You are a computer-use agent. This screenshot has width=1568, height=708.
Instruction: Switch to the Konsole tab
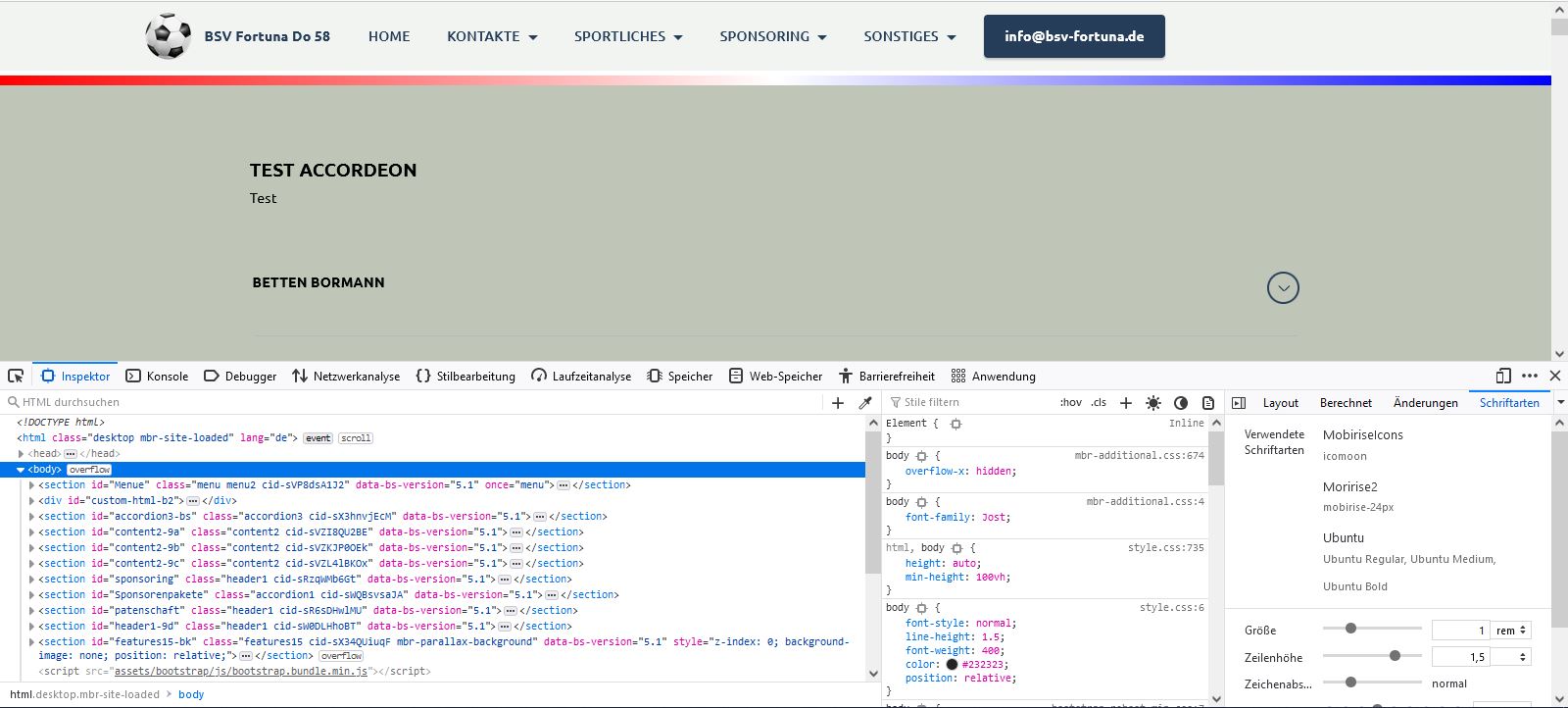click(157, 377)
